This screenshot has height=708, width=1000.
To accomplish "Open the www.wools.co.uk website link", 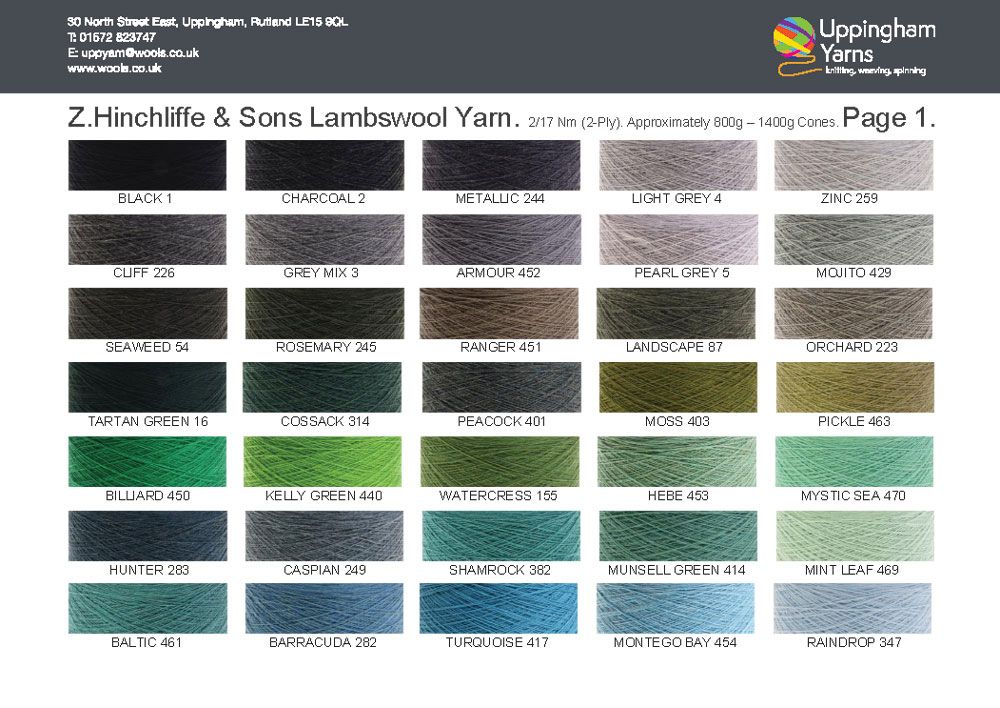I will 114,68.
